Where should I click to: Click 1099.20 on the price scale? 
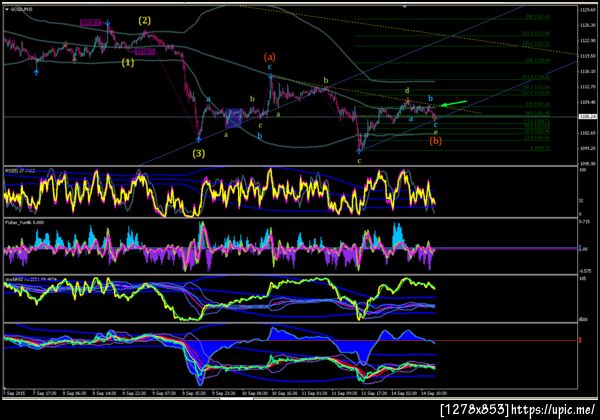click(588, 148)
